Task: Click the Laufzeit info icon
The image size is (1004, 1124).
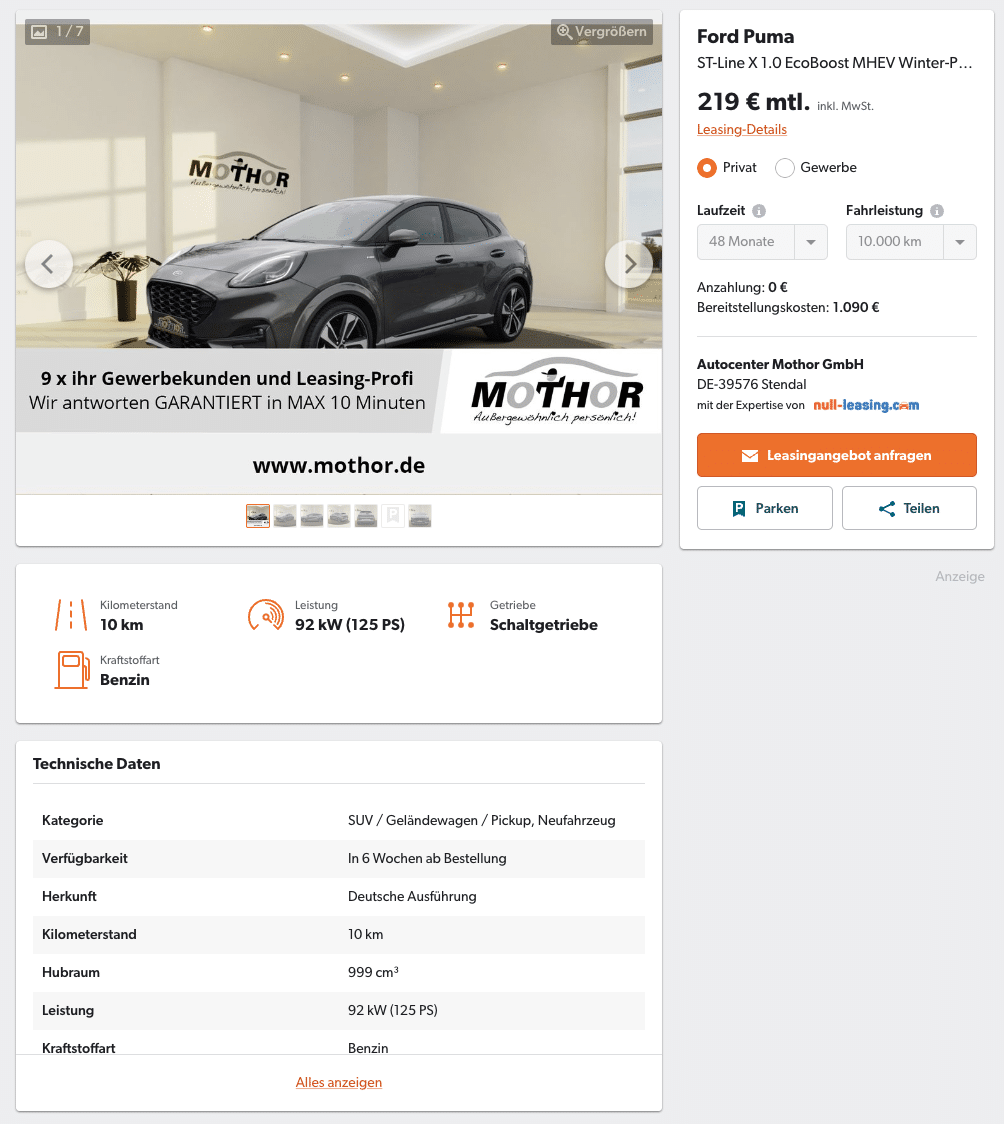Action: point(759,211)
